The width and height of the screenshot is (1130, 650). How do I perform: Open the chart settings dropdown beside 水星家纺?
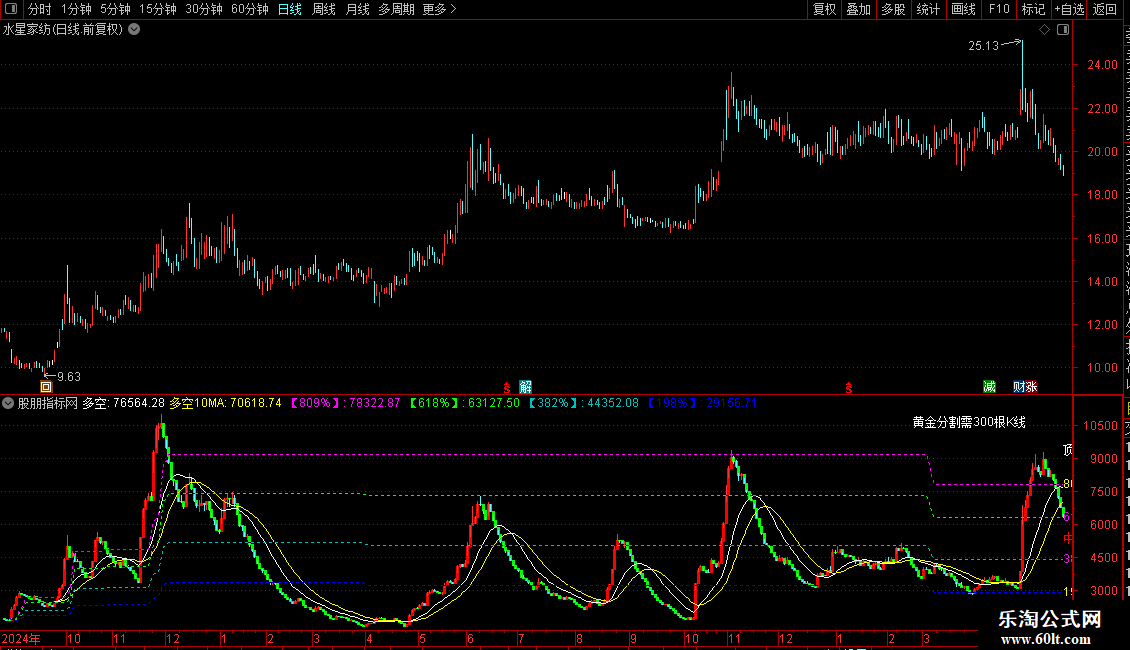(x=134, y=30)
